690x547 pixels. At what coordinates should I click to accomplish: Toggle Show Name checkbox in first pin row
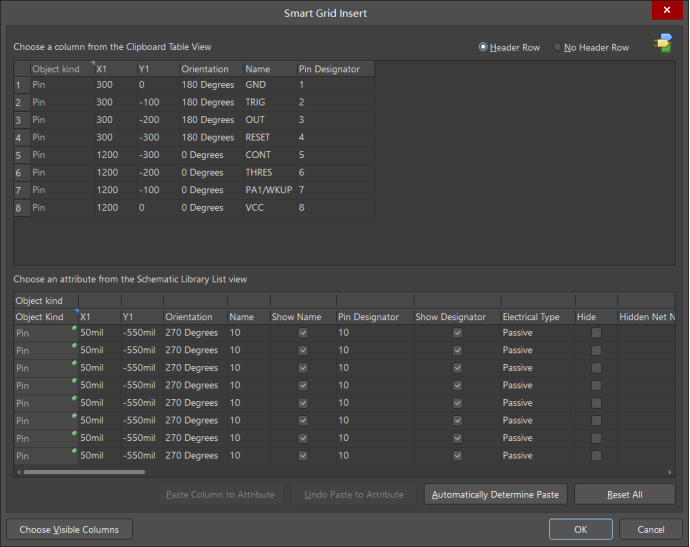(303, 333)
